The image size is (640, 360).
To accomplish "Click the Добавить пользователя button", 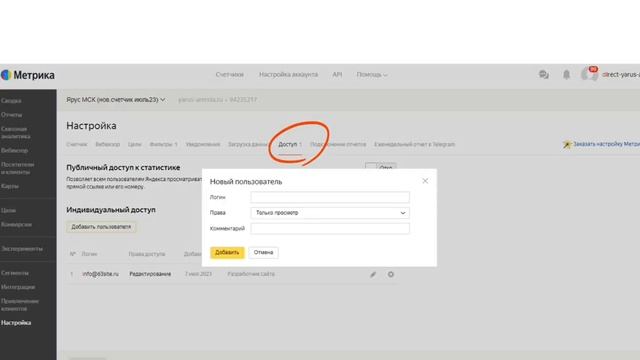I will (x=101, y=227).
